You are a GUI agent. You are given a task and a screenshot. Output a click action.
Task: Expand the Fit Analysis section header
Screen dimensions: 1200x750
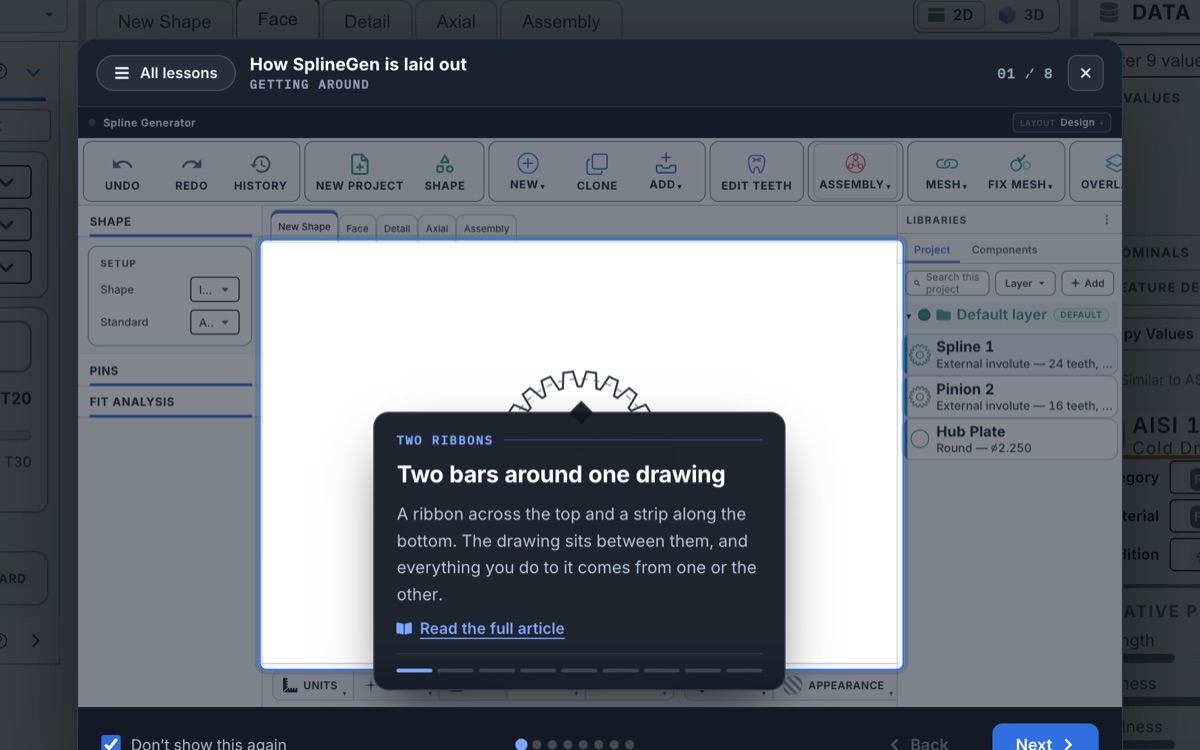(170, 402)
